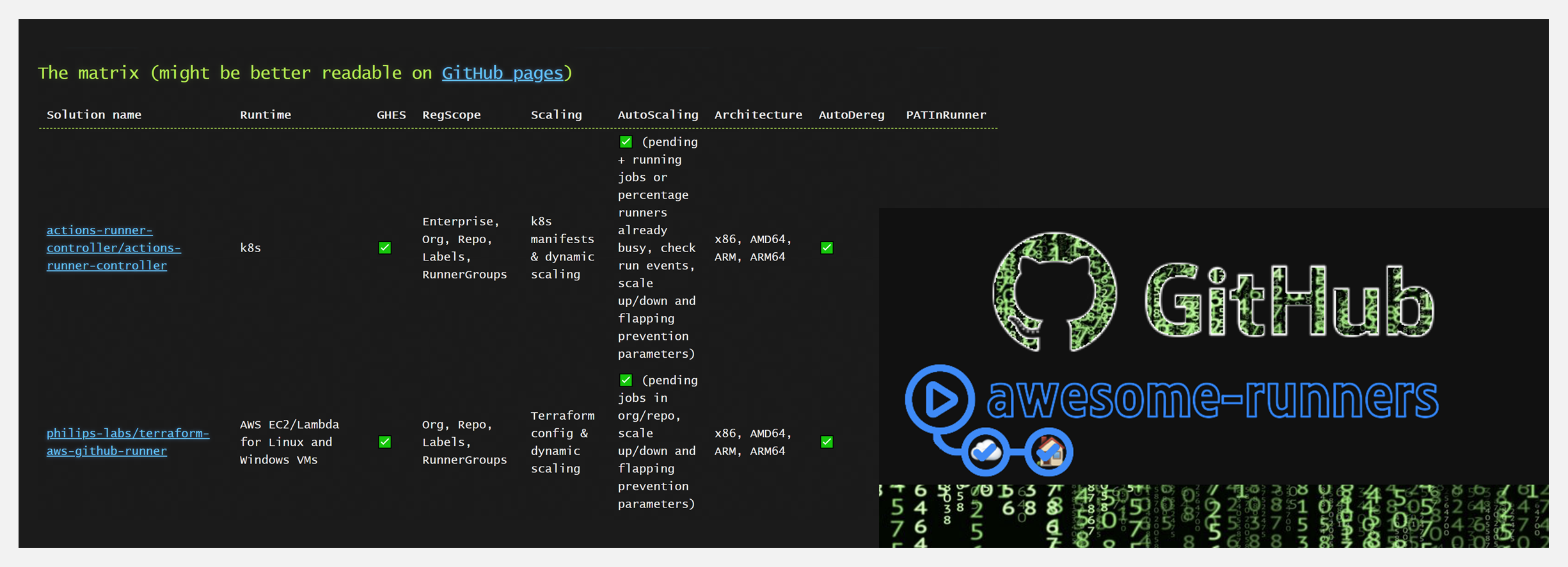Click AutoScaling checkmark before 'pending jobs in org/repo'
The image size is (1568, 567).
coord(626,380)
